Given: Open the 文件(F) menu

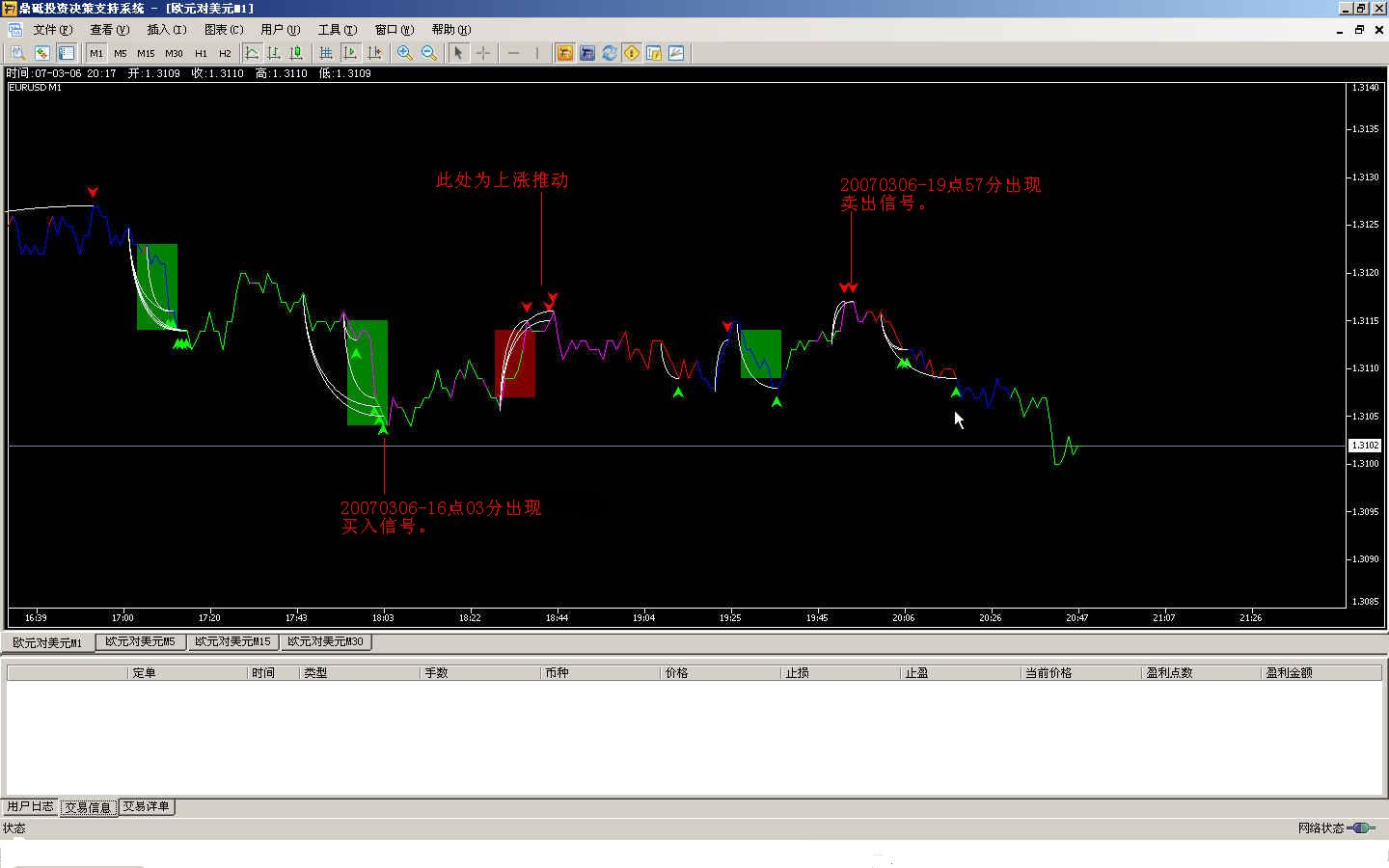Looking at the screenshot, I should [53, 30].
